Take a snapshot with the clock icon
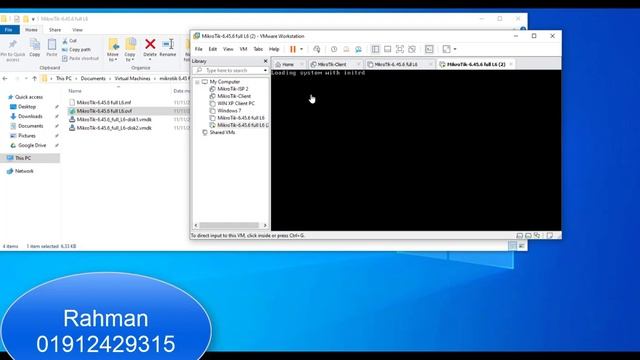This screenshot has height=360, width=640. pos(334,49)
